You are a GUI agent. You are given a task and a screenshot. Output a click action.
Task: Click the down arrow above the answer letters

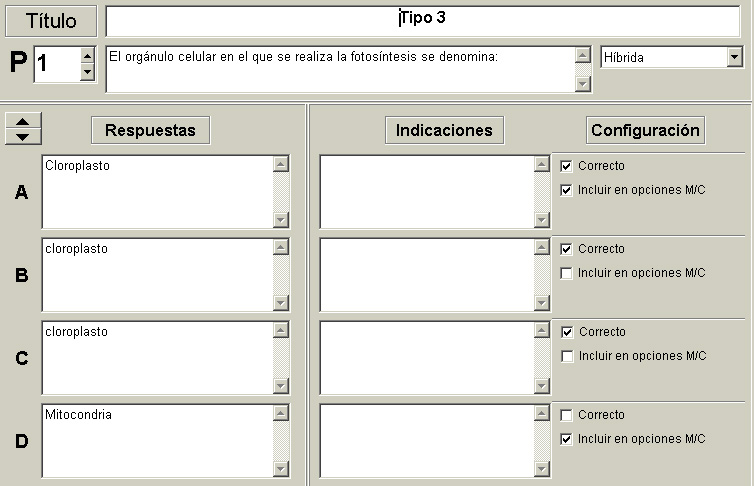[24, 135]
